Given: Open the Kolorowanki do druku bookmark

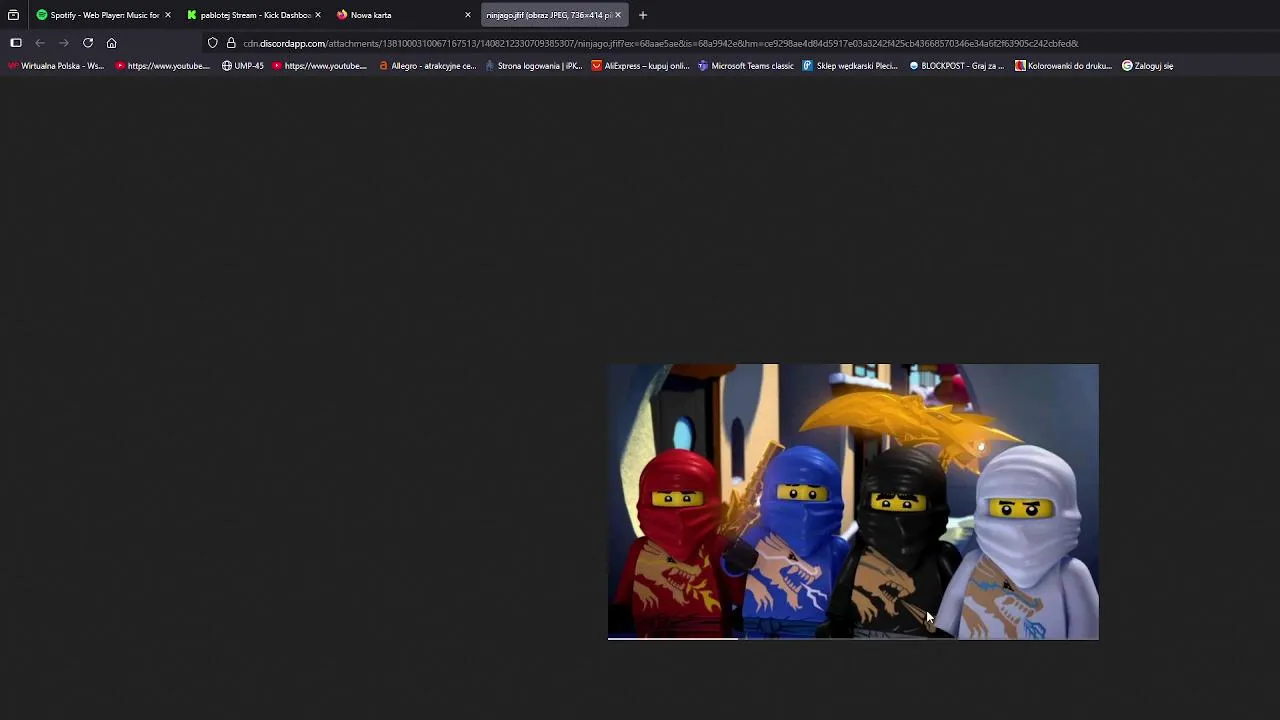Looking at the screenshot, I should (1064, 66).
